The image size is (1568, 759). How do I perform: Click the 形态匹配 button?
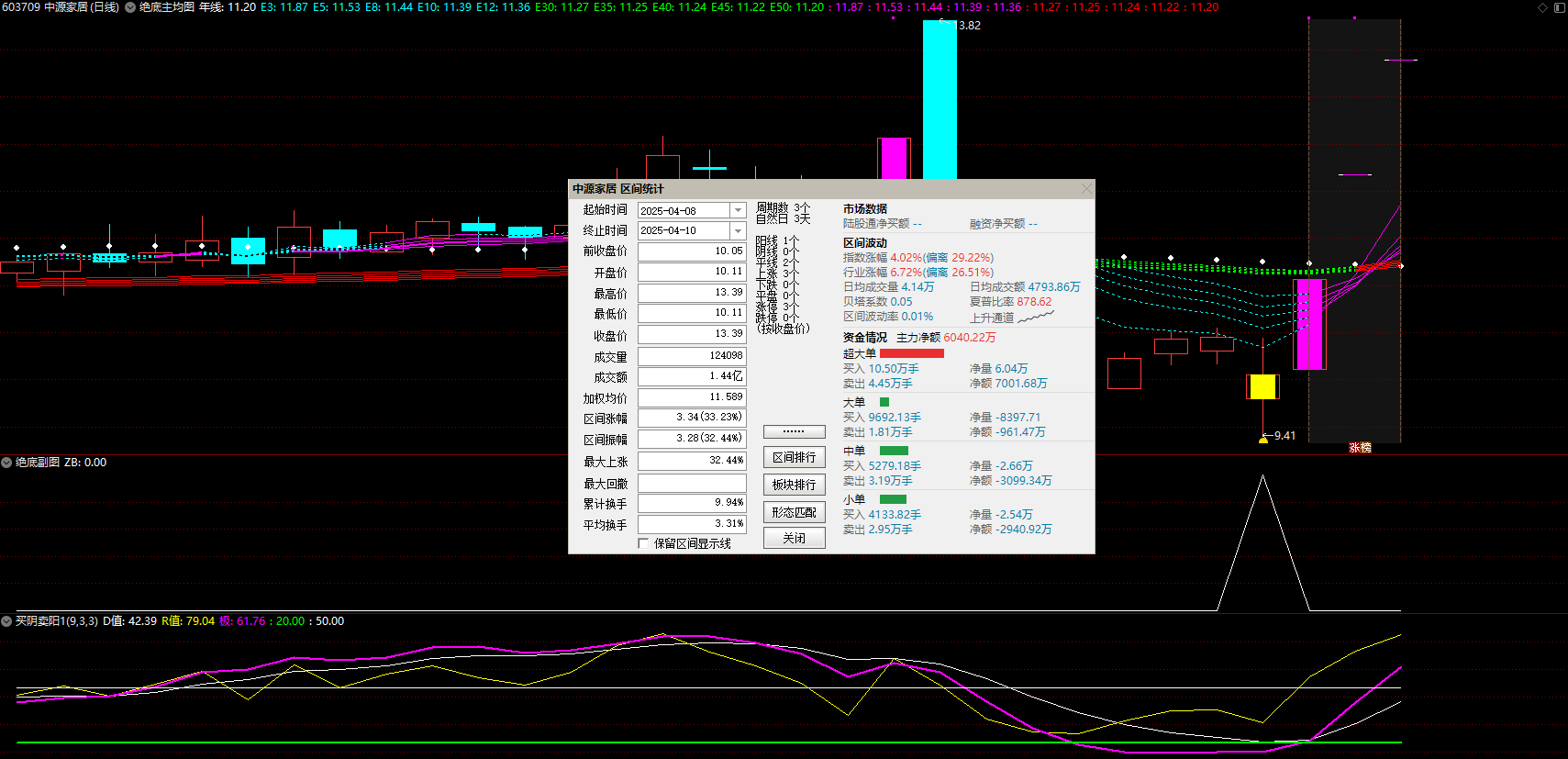click(794, 512)
